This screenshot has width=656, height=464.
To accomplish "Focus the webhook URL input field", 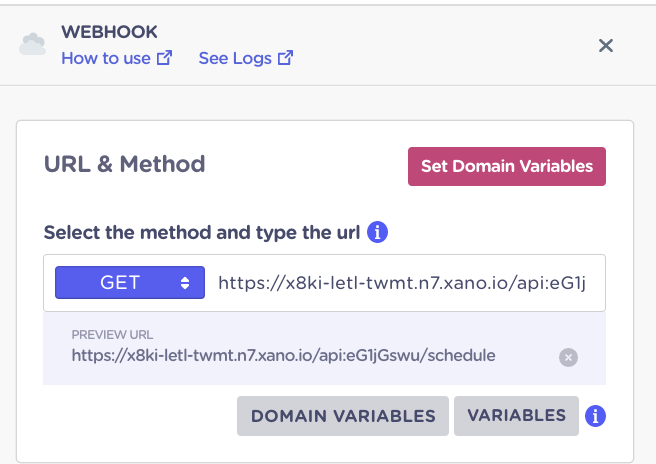I will 404,283.
